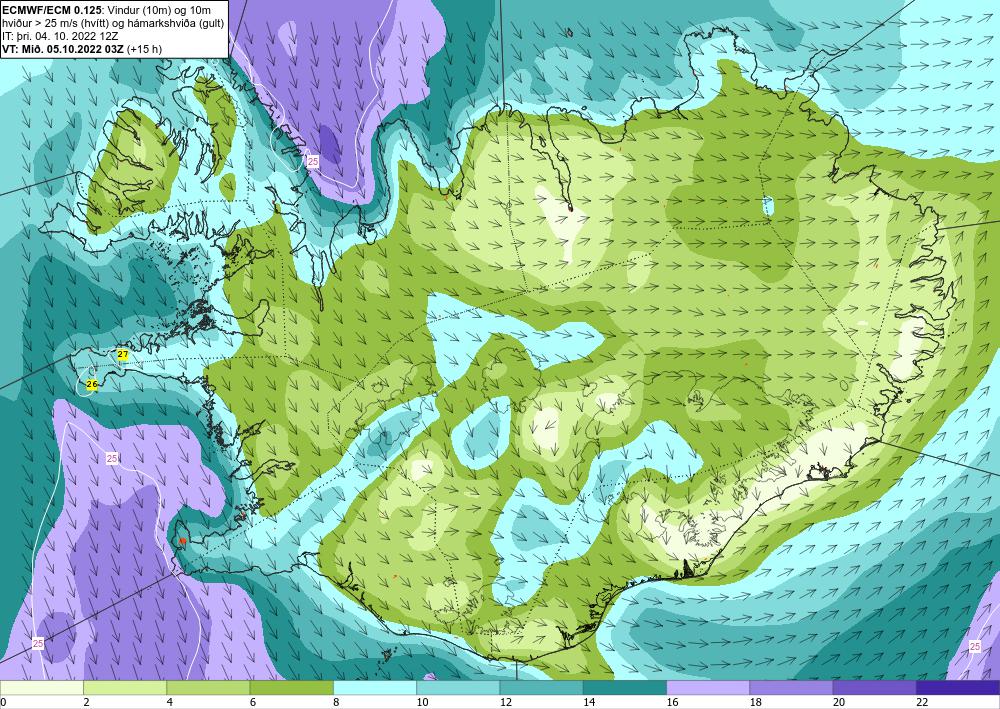This screenshot has width=1000, height=709.
Task: Click the title line "ECMWF/ECM 0.125: Vindur (10m) og 10m"
Action: 107,9
